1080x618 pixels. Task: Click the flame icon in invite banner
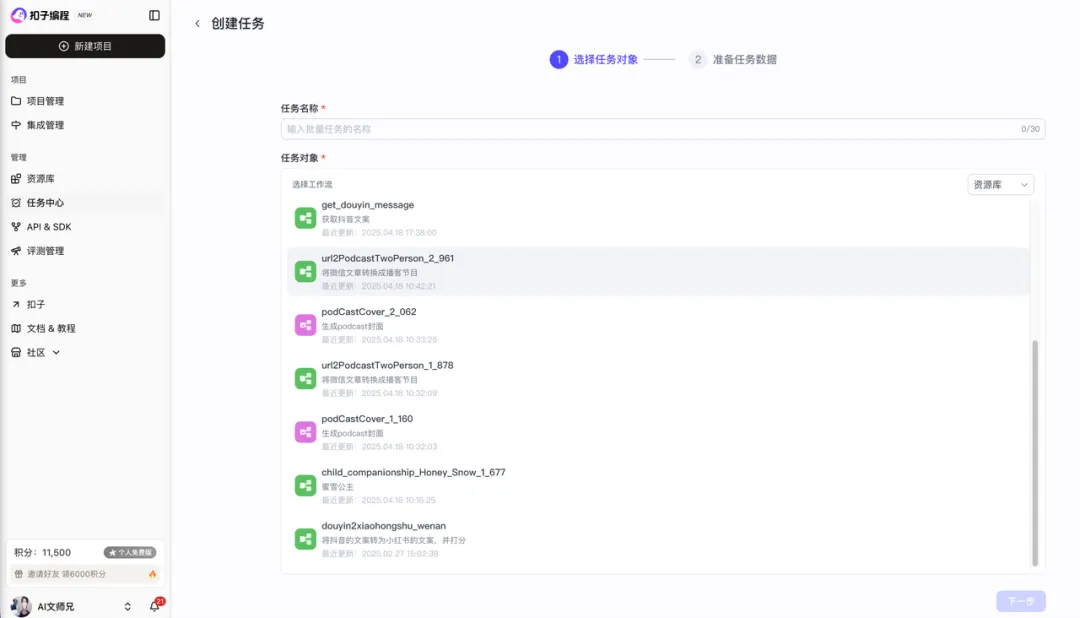pos(152,574)
